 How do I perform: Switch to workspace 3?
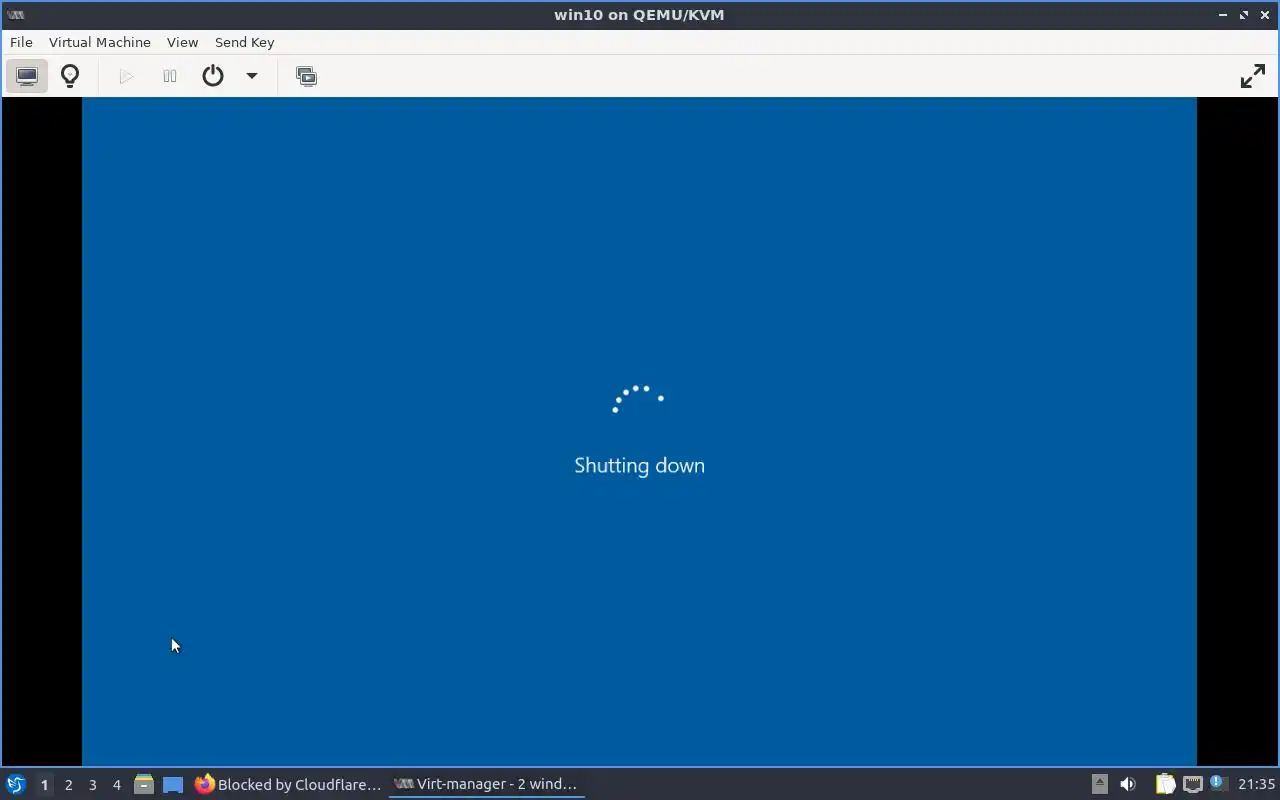[x=92, y=785]
